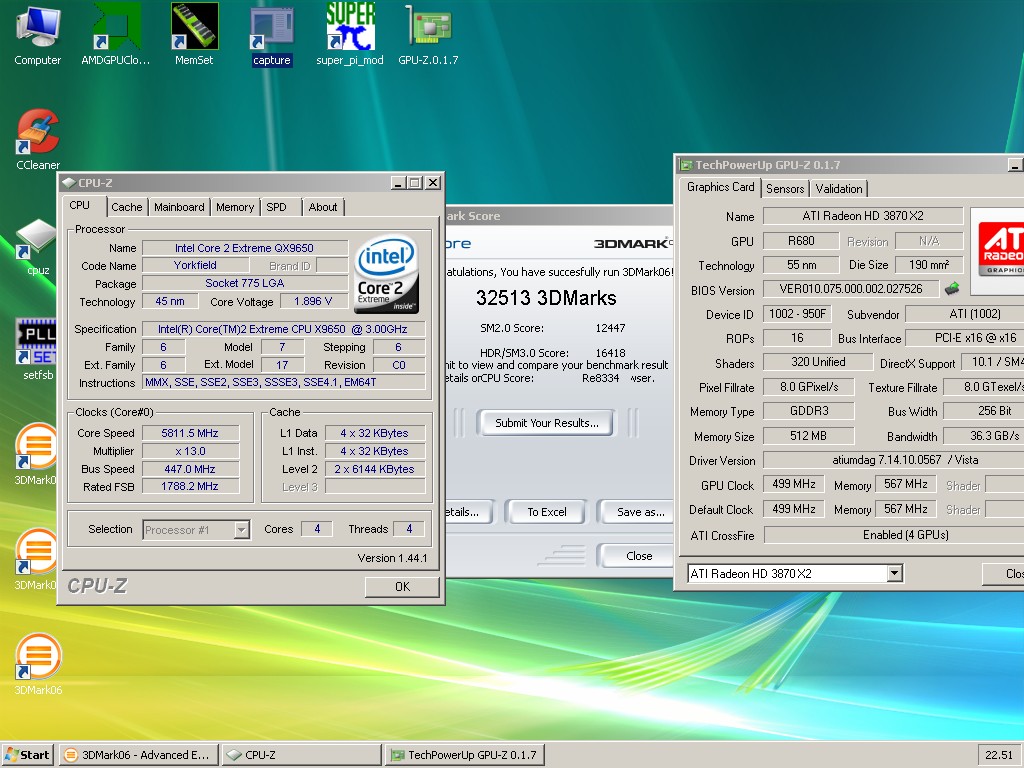This screenshot has height=768, width=1024.
Task: Select the capture desktop shortcut
Action: pos(272,35)
